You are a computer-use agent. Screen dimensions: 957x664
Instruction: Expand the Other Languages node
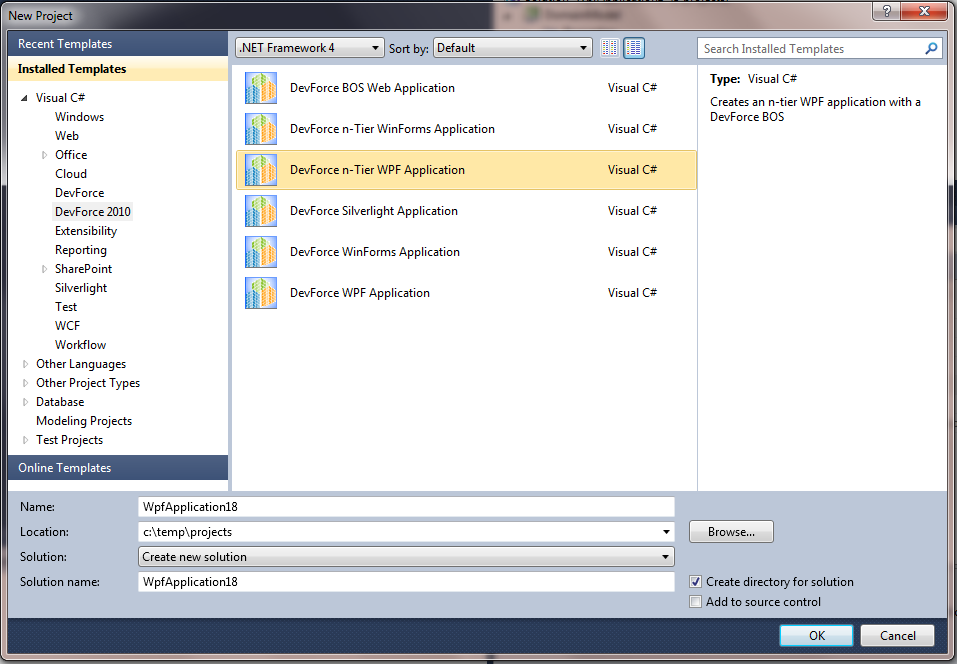tap(25, 364)
